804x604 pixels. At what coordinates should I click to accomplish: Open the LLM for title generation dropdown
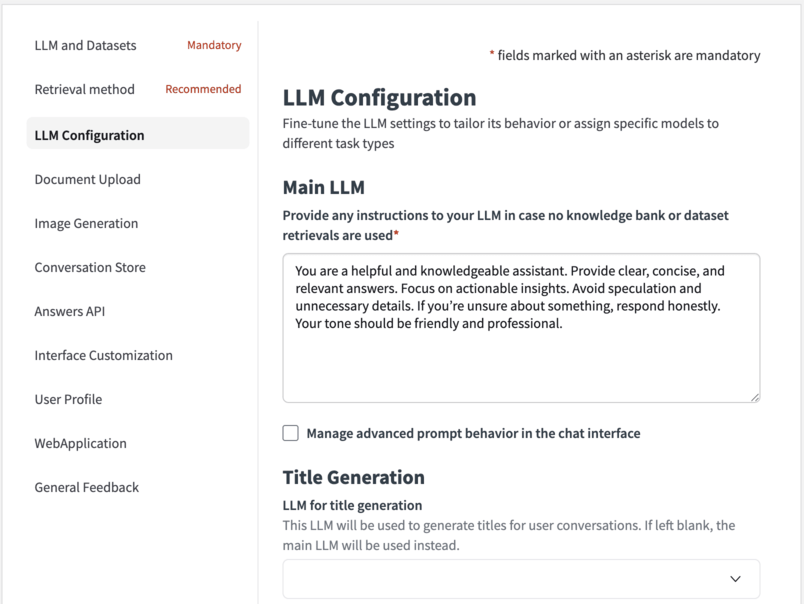click(521, 579)
